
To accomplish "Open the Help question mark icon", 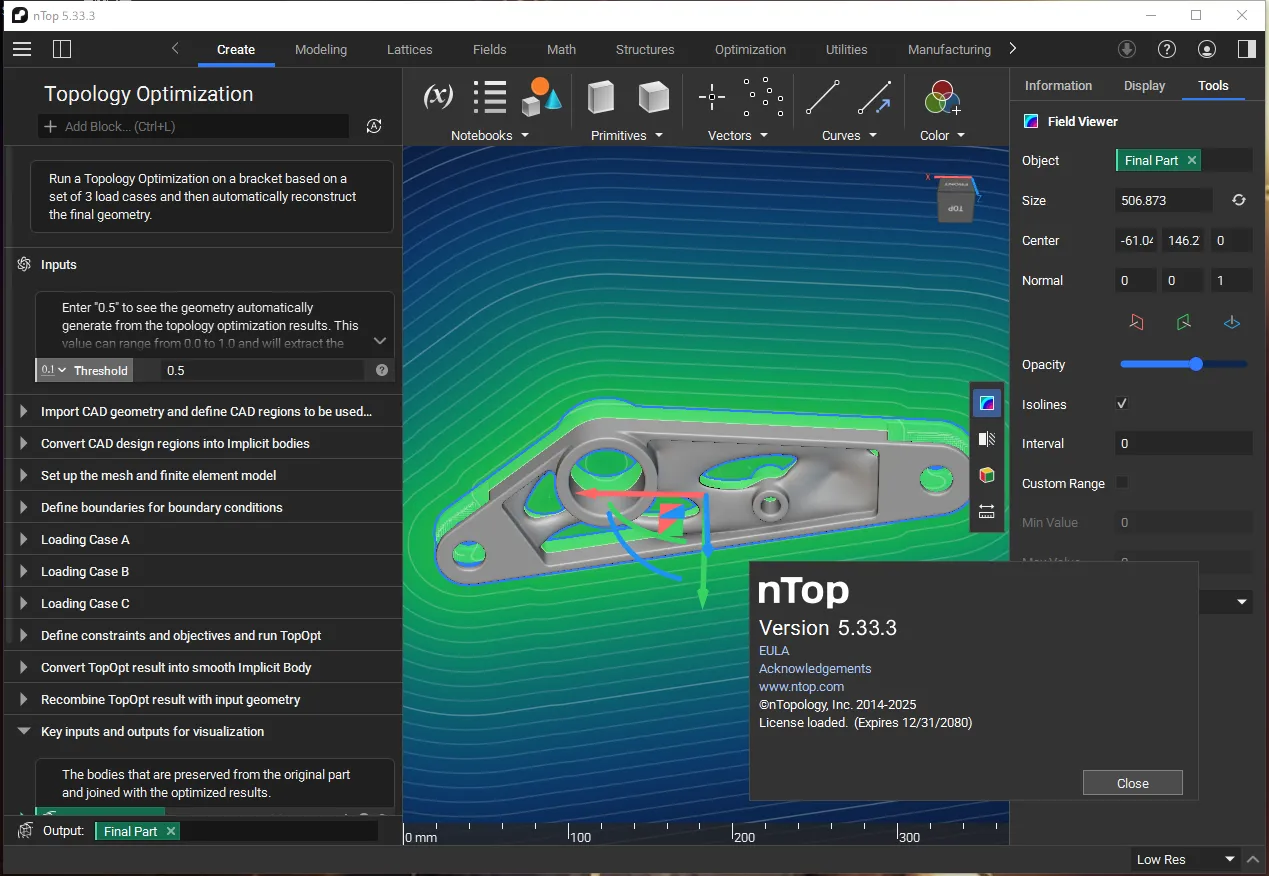I will tap(1166, 49).
